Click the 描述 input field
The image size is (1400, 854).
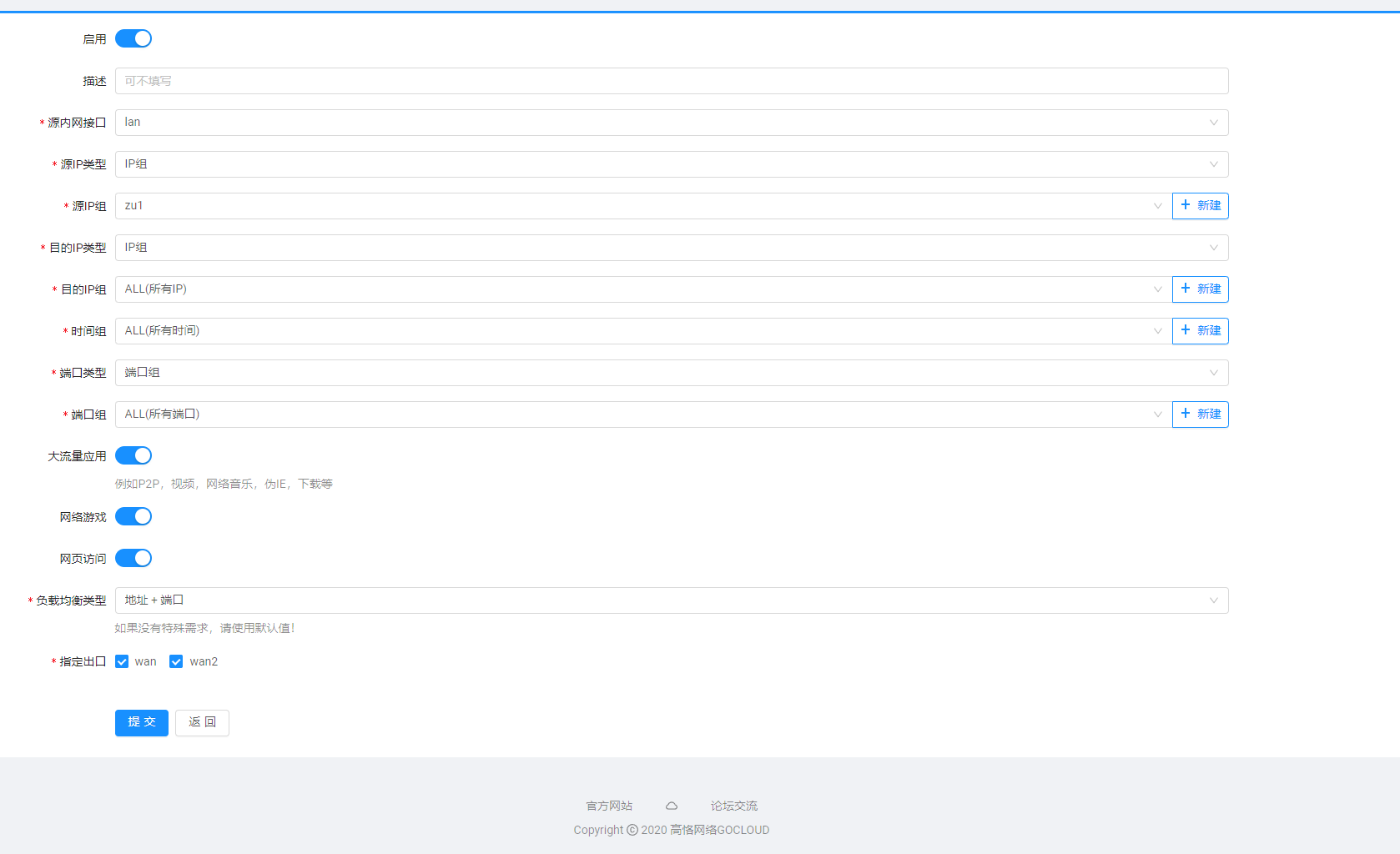point(671,81)
